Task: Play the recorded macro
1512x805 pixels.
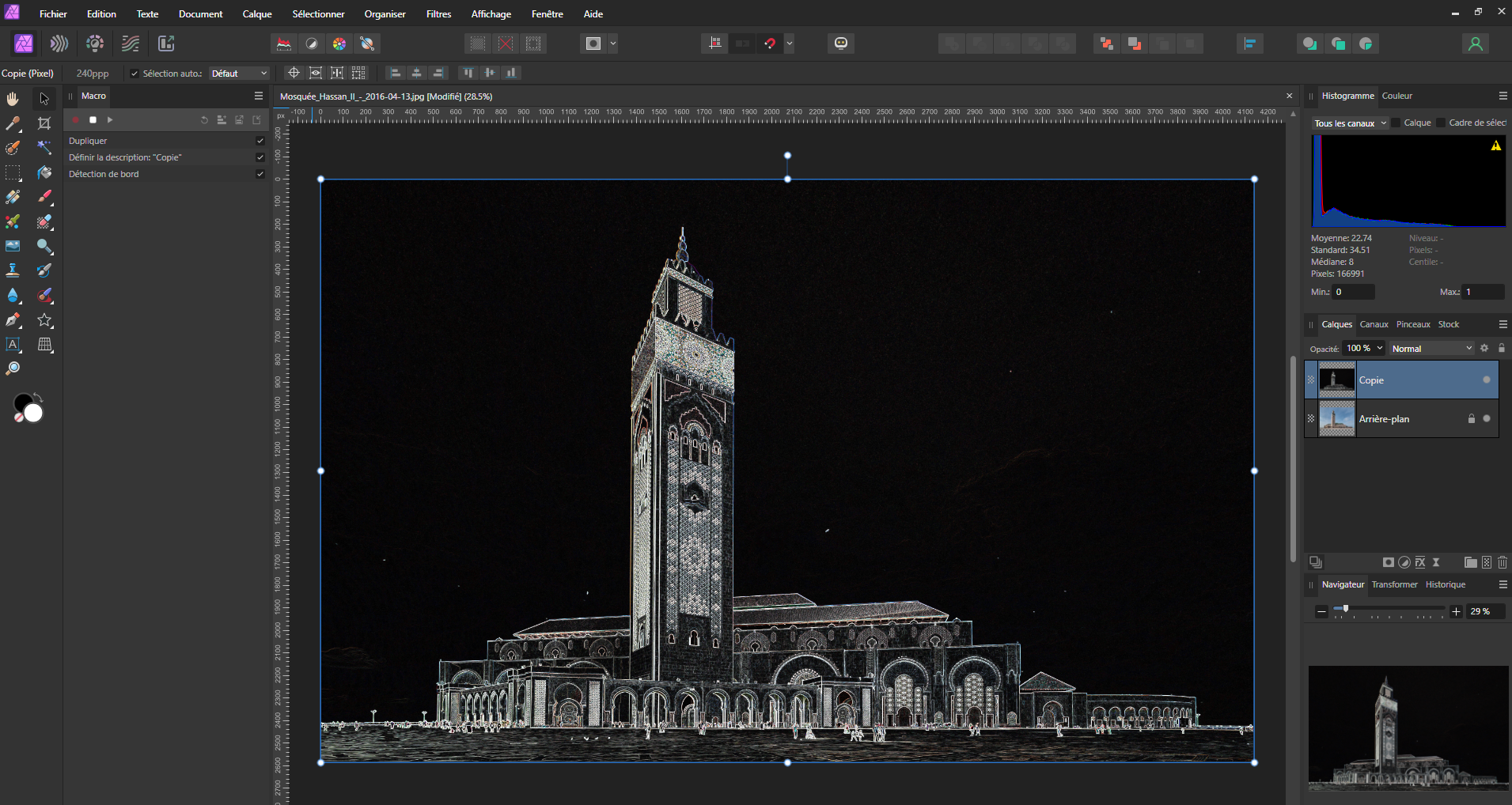Action: [x=110, y=120]
